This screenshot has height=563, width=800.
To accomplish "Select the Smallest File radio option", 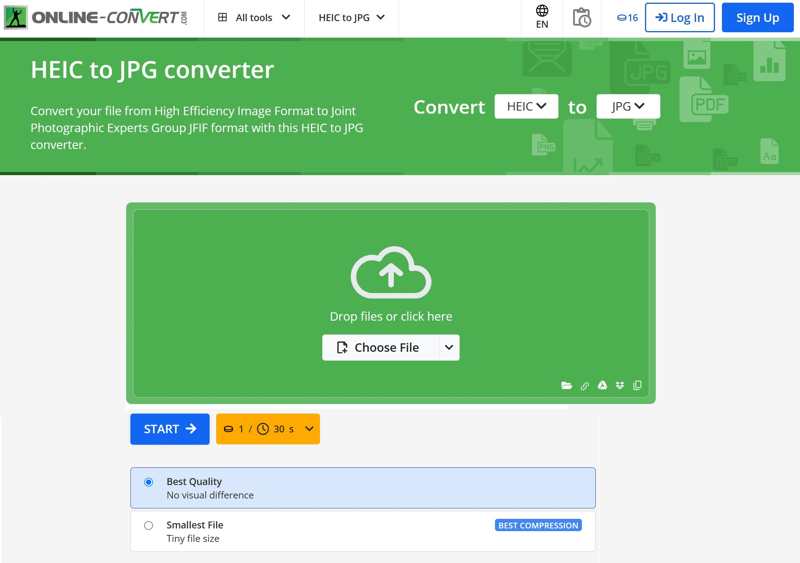I will click(148, 525).
